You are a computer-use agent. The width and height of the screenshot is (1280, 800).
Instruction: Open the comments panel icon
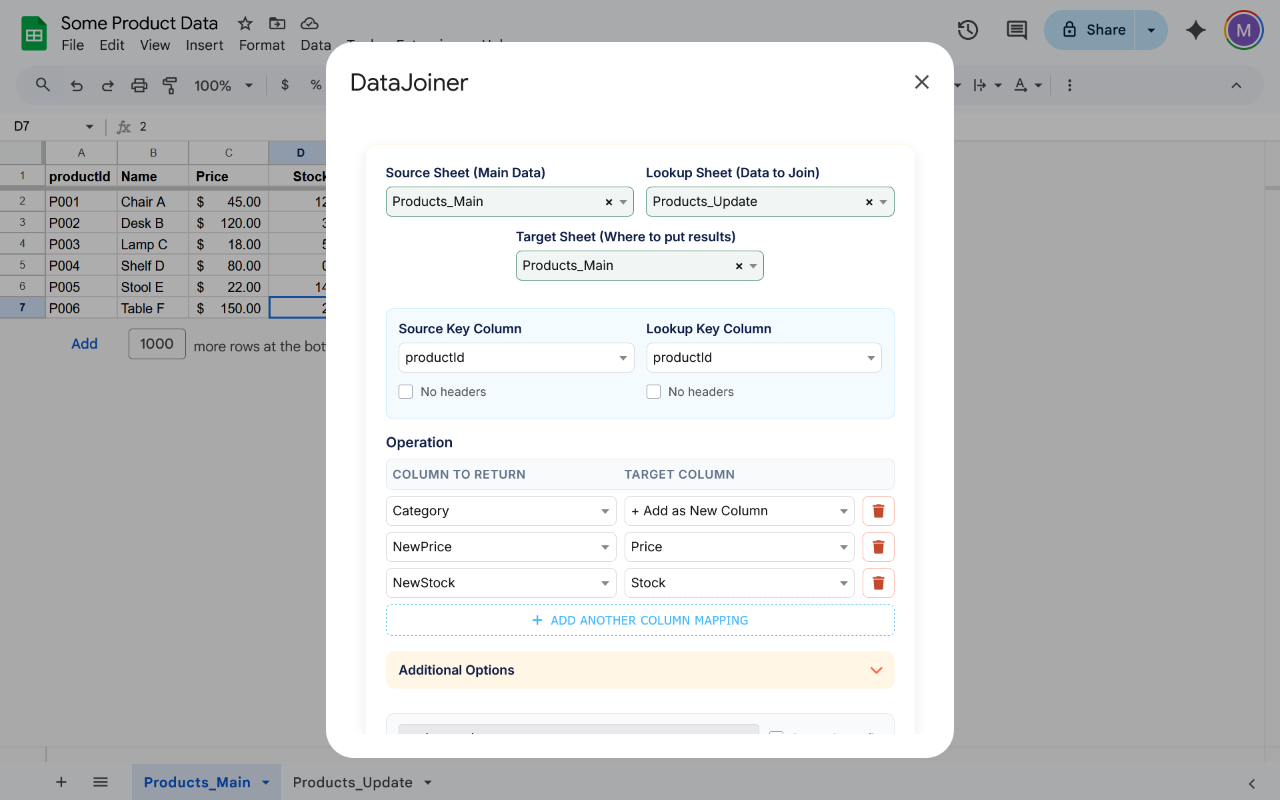(1016, 30)
